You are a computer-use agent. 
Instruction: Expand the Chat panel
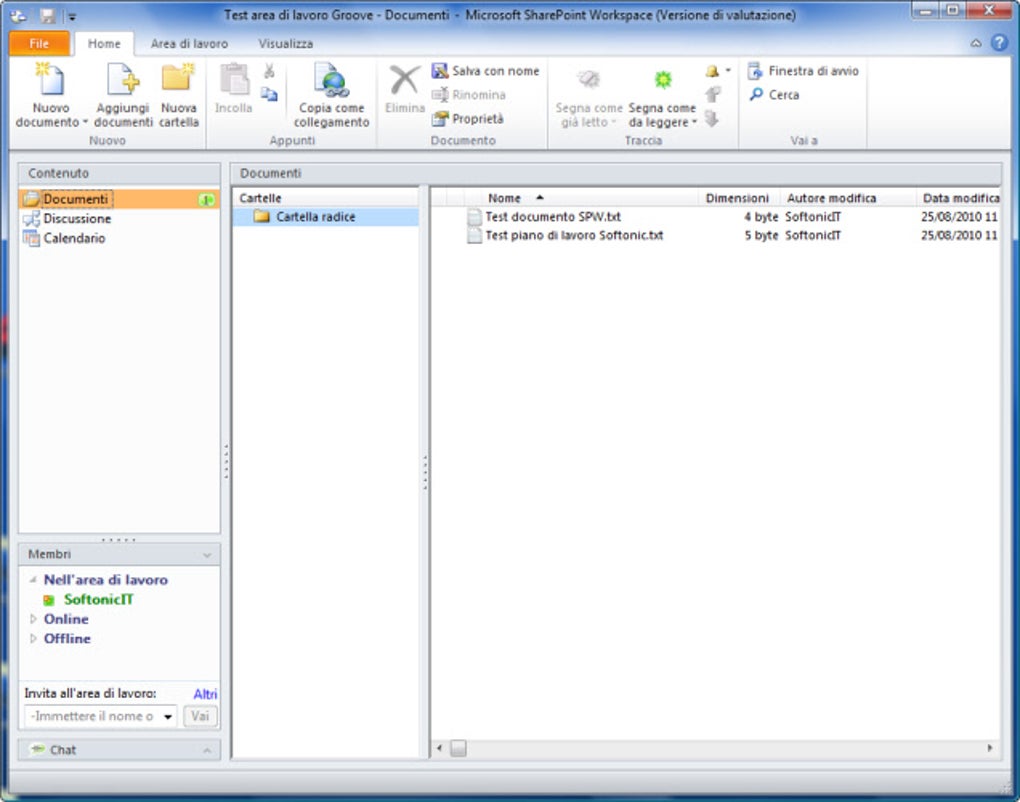click(x=207, y=750)
